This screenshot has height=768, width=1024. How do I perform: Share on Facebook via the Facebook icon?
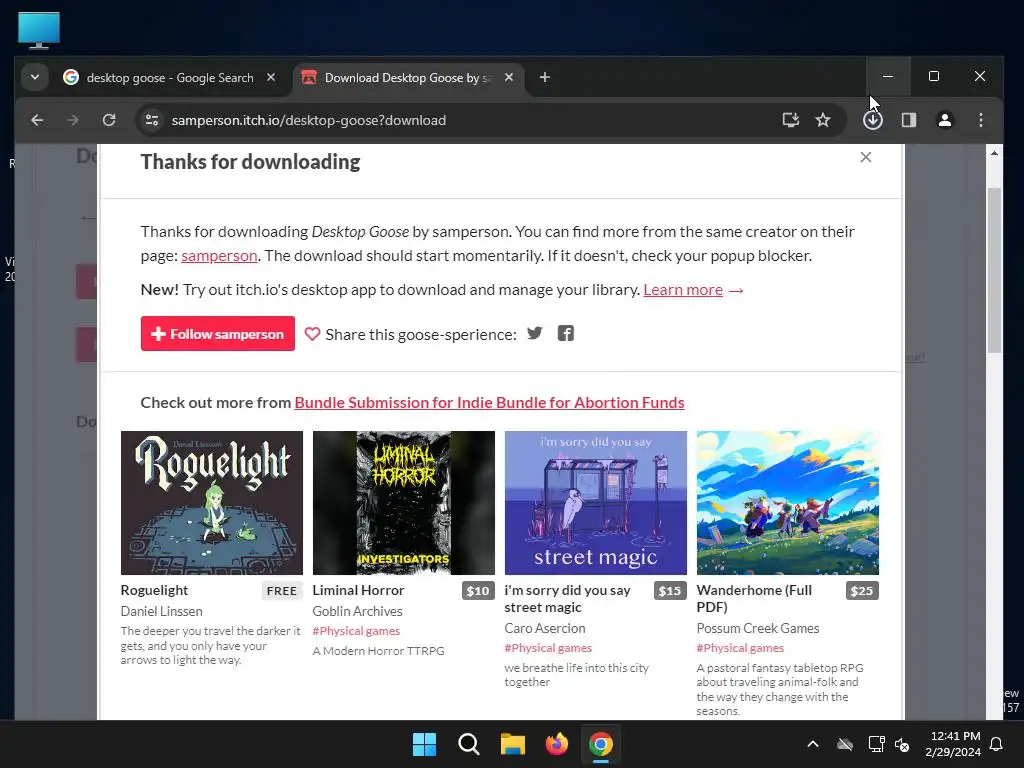[x=566, y=333]
